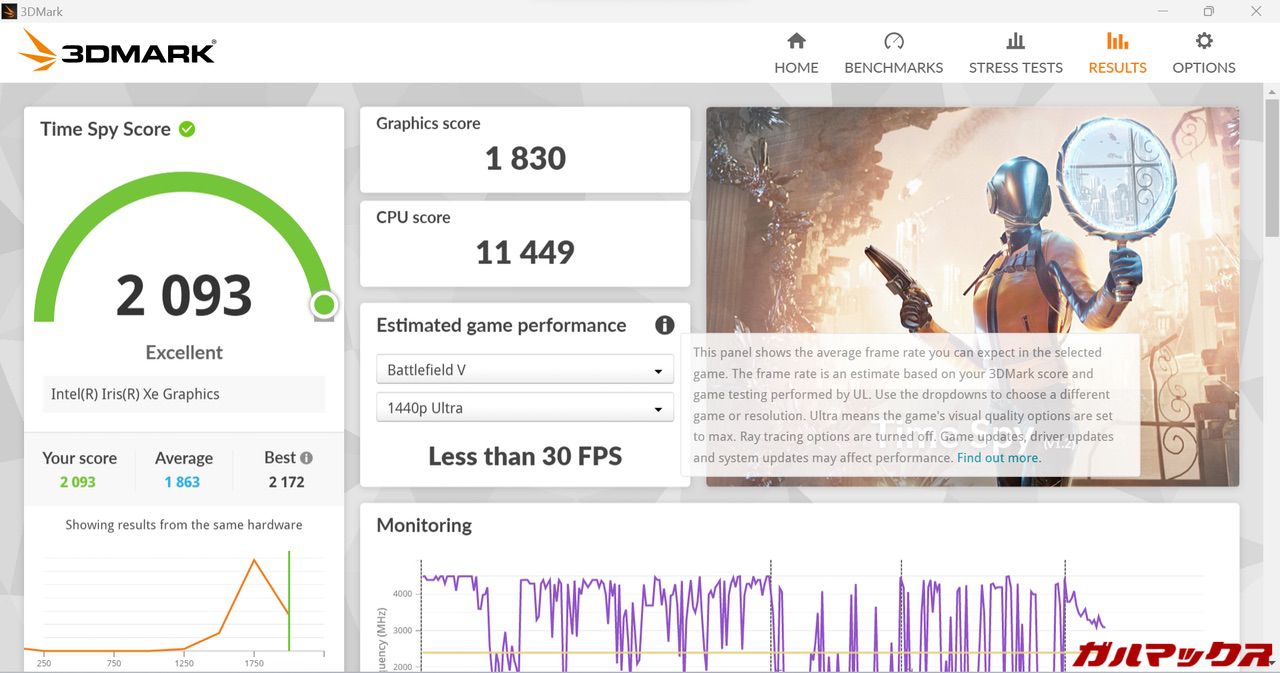Click the Home house icon
The image size is (1280, 673).
pyautogui.click(x=796, y=41)
